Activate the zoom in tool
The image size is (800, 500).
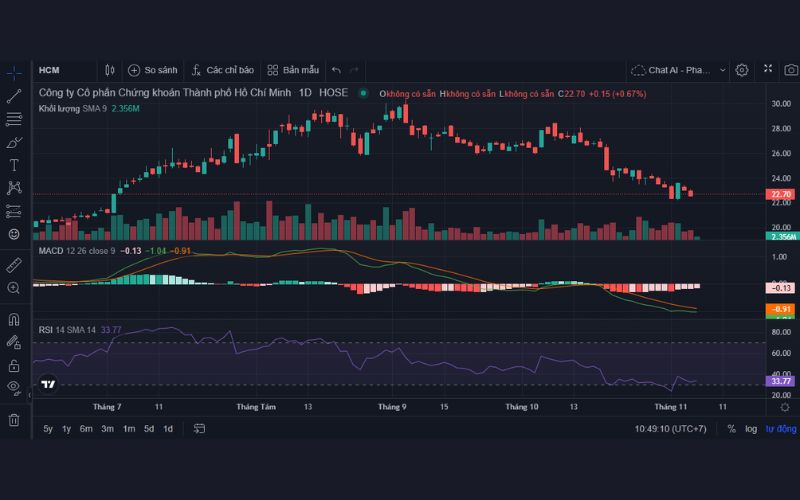(x=14, y=288)
